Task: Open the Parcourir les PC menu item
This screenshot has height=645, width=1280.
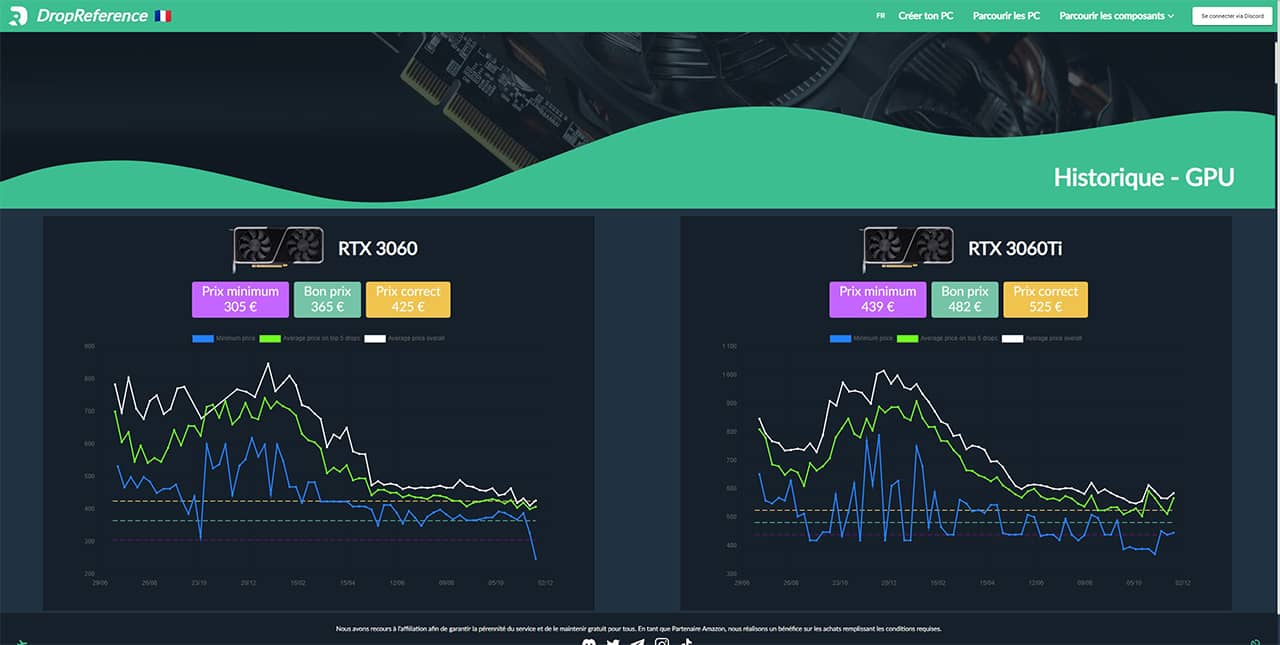Action: point(1006,16)
